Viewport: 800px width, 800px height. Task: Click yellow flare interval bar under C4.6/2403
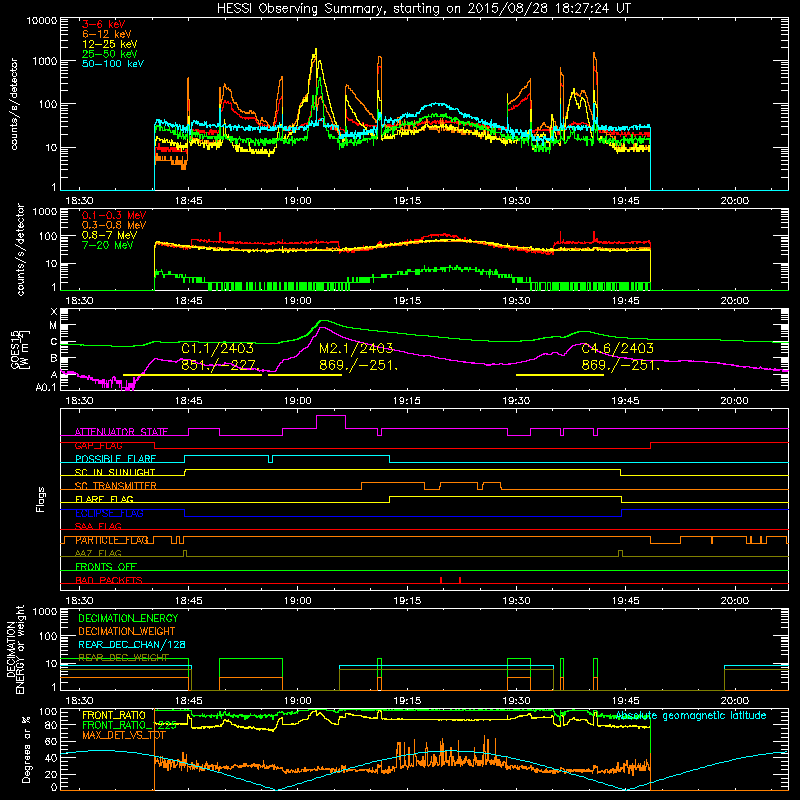(560, 375)
